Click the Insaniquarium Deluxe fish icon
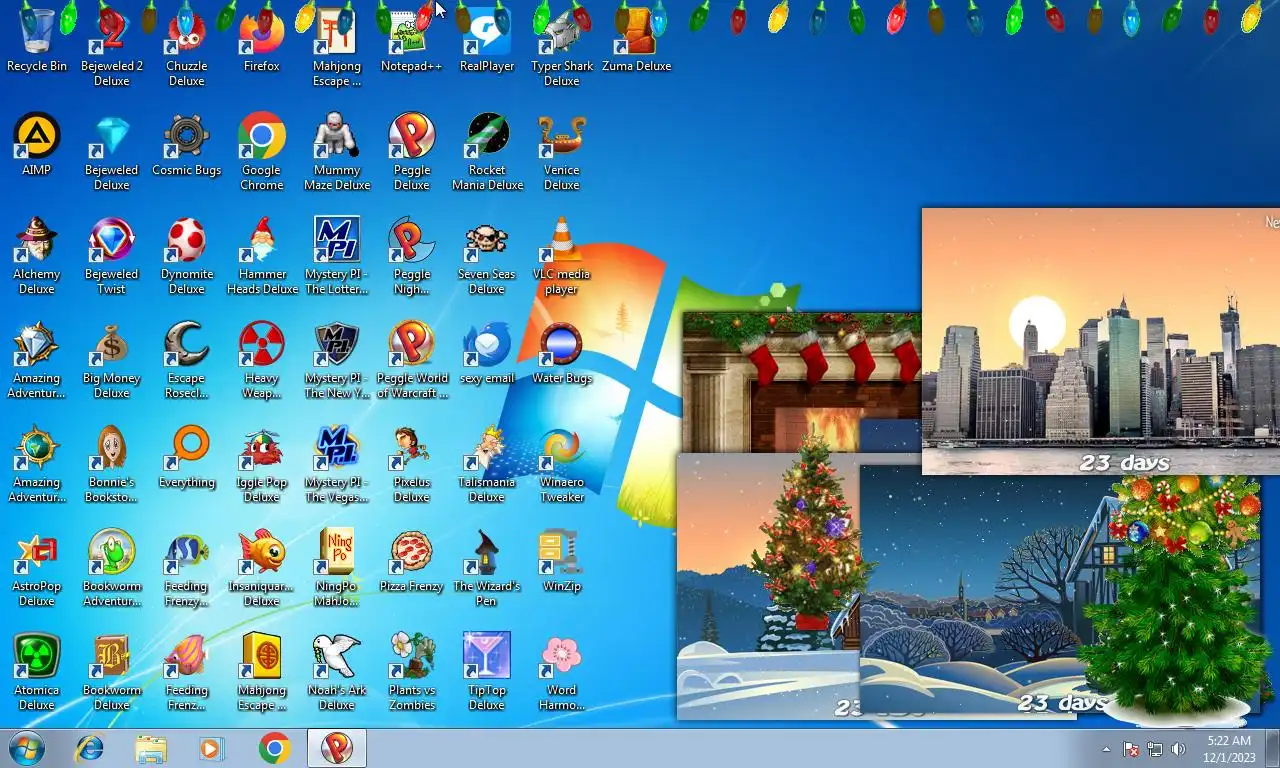This screenshot has height=768, width=1280. 262,567
